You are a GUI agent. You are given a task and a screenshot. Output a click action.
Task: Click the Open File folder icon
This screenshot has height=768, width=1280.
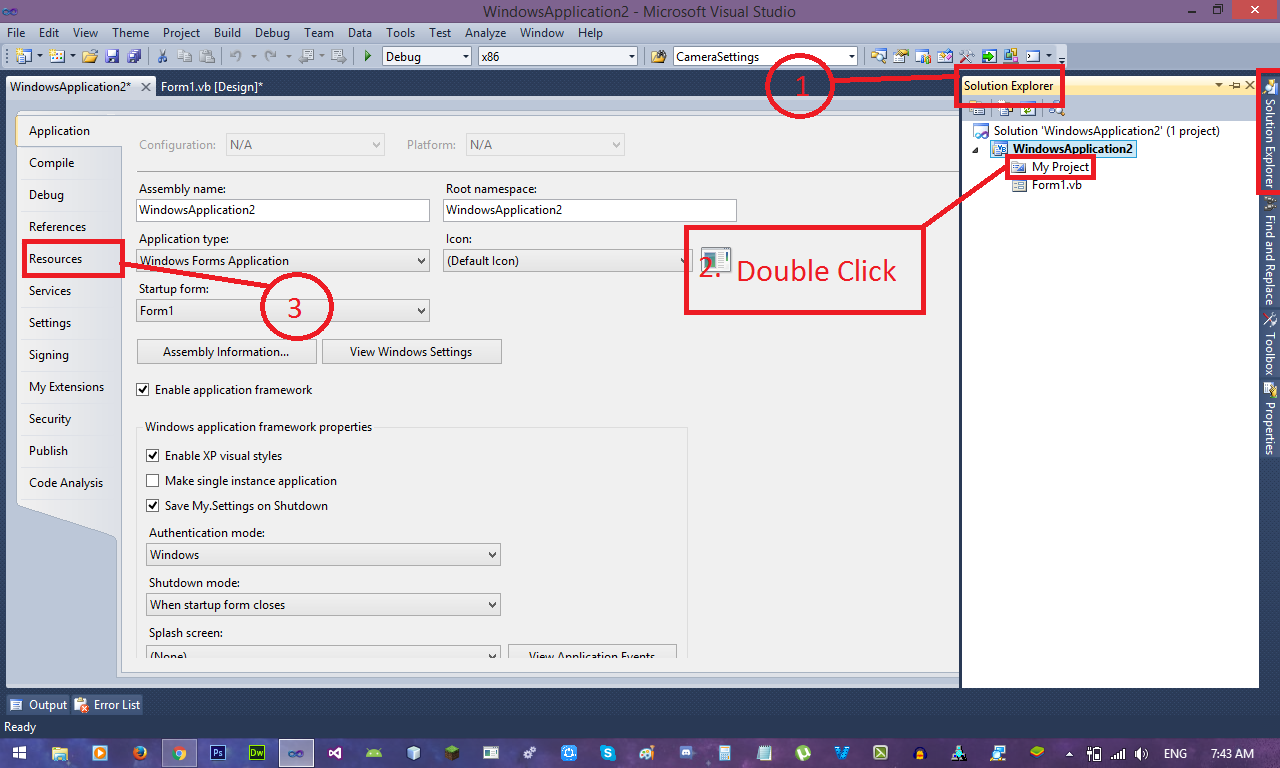pyautogui.click(x=90, y=56)
